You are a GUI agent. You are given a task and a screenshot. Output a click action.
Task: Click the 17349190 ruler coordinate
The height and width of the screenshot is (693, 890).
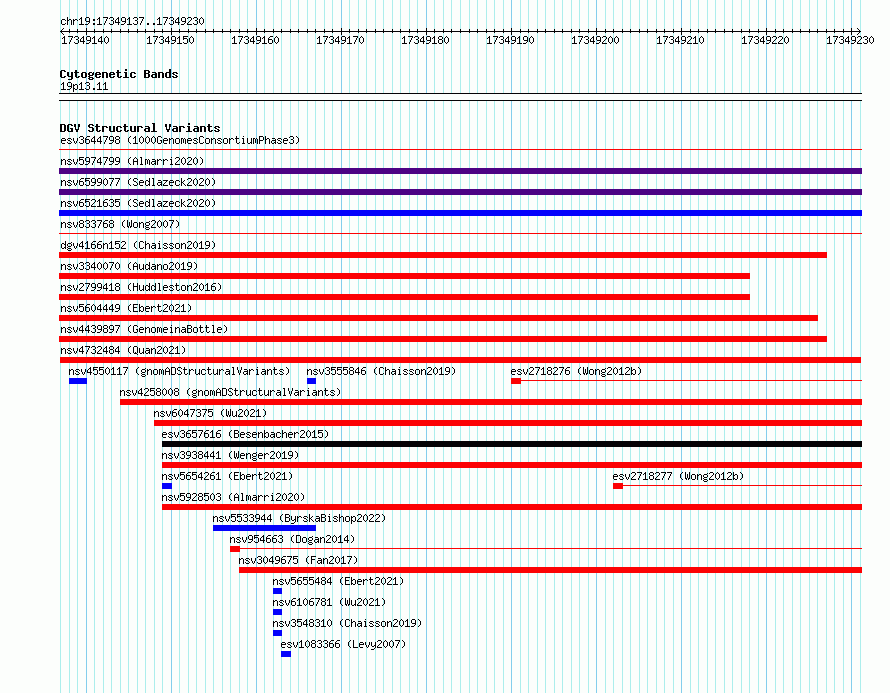510,40
